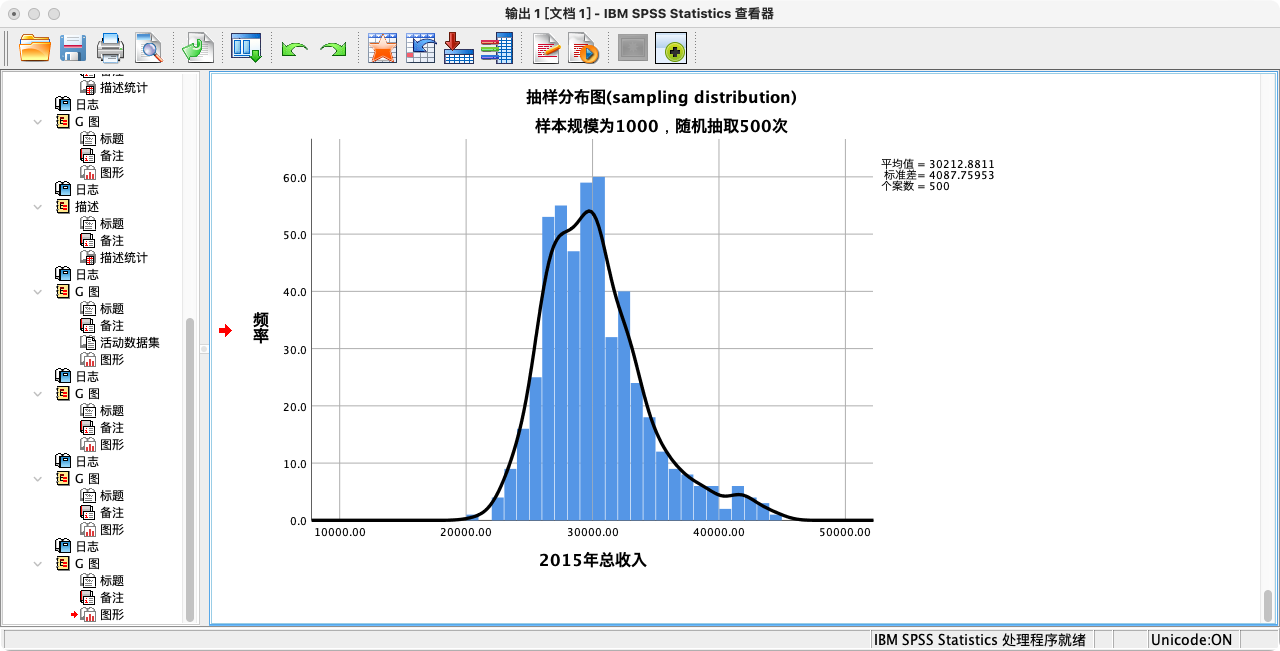
Task: Select 图形 directly below 活动数据集
Action: point(112,360)
